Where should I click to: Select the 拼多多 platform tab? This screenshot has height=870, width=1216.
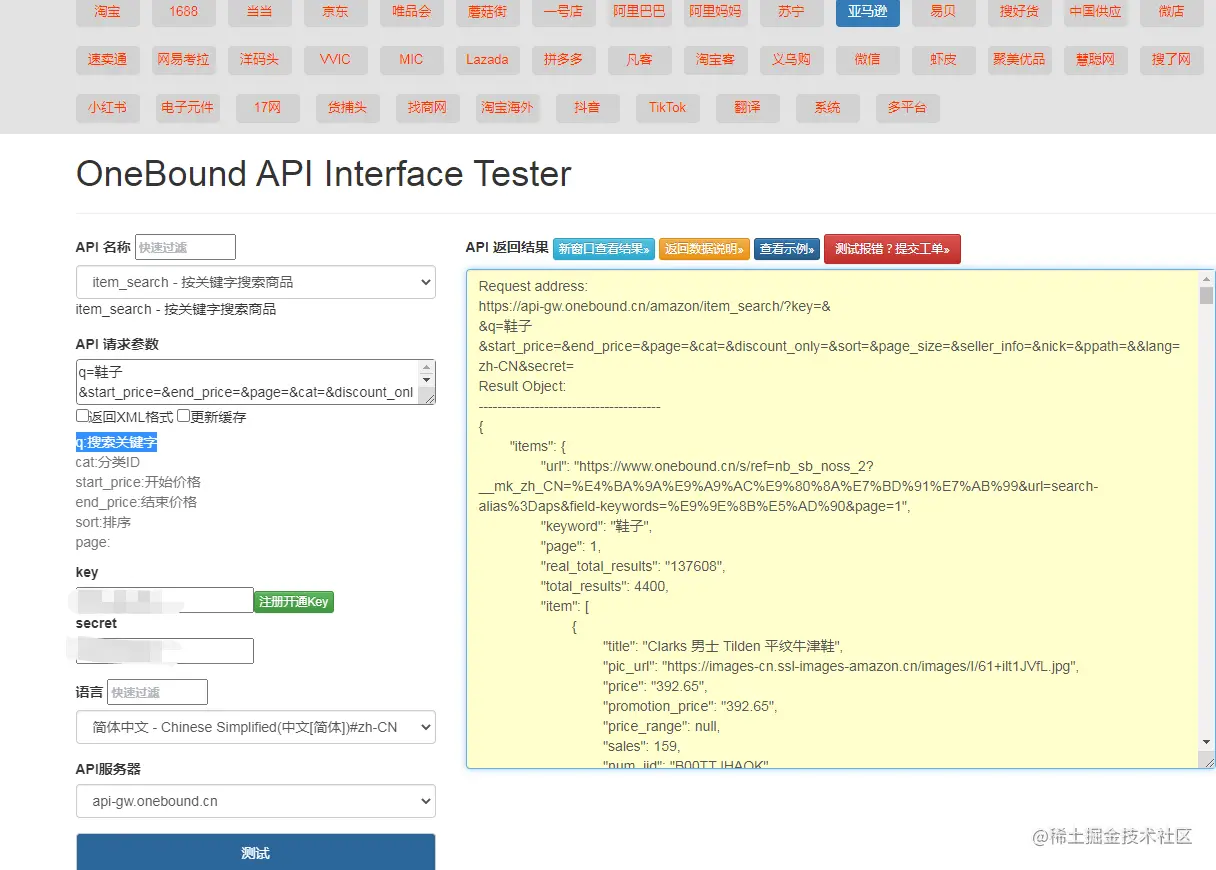click(563, 59)
